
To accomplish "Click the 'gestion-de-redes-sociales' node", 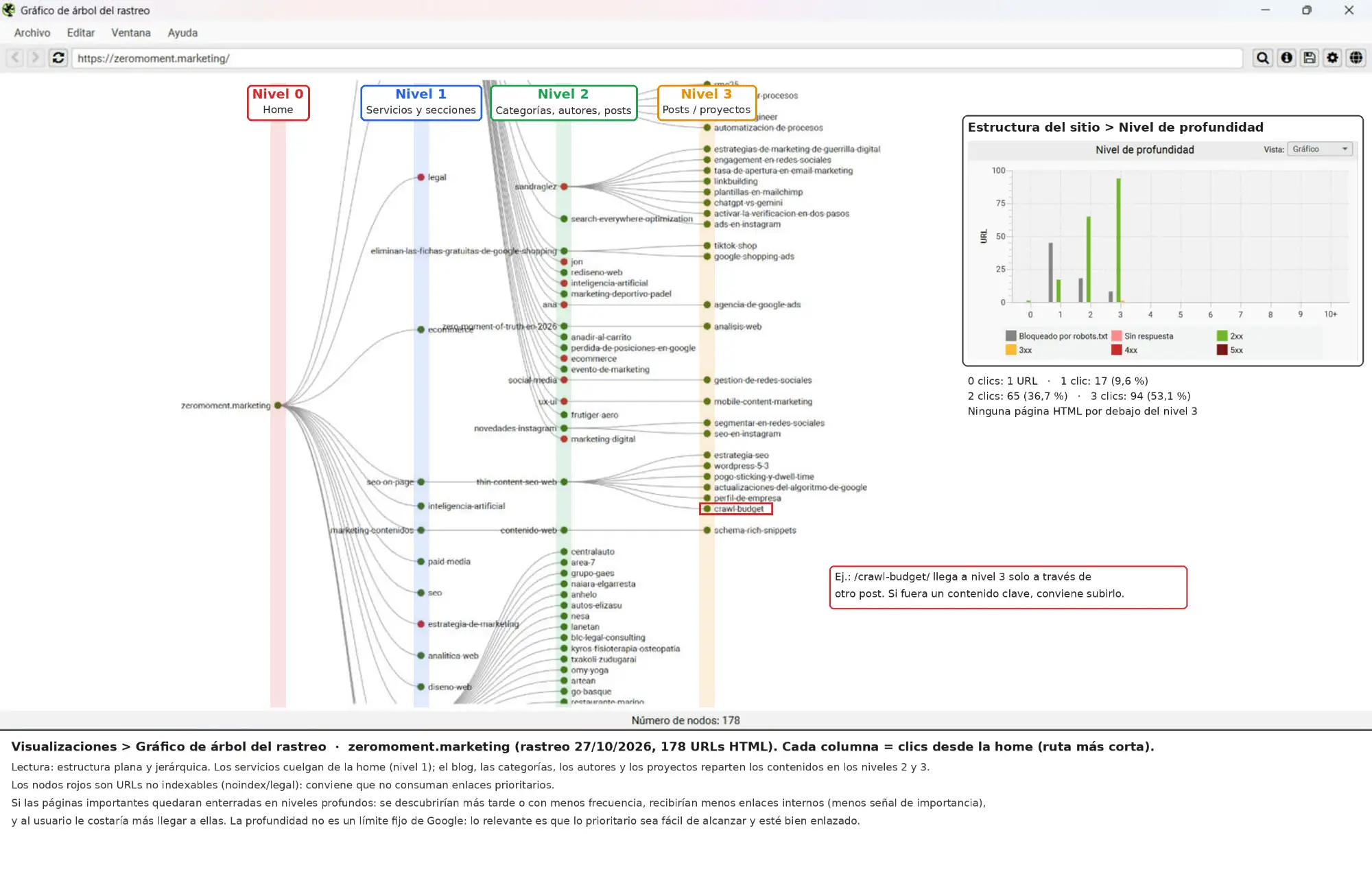I will pos(707,380).
